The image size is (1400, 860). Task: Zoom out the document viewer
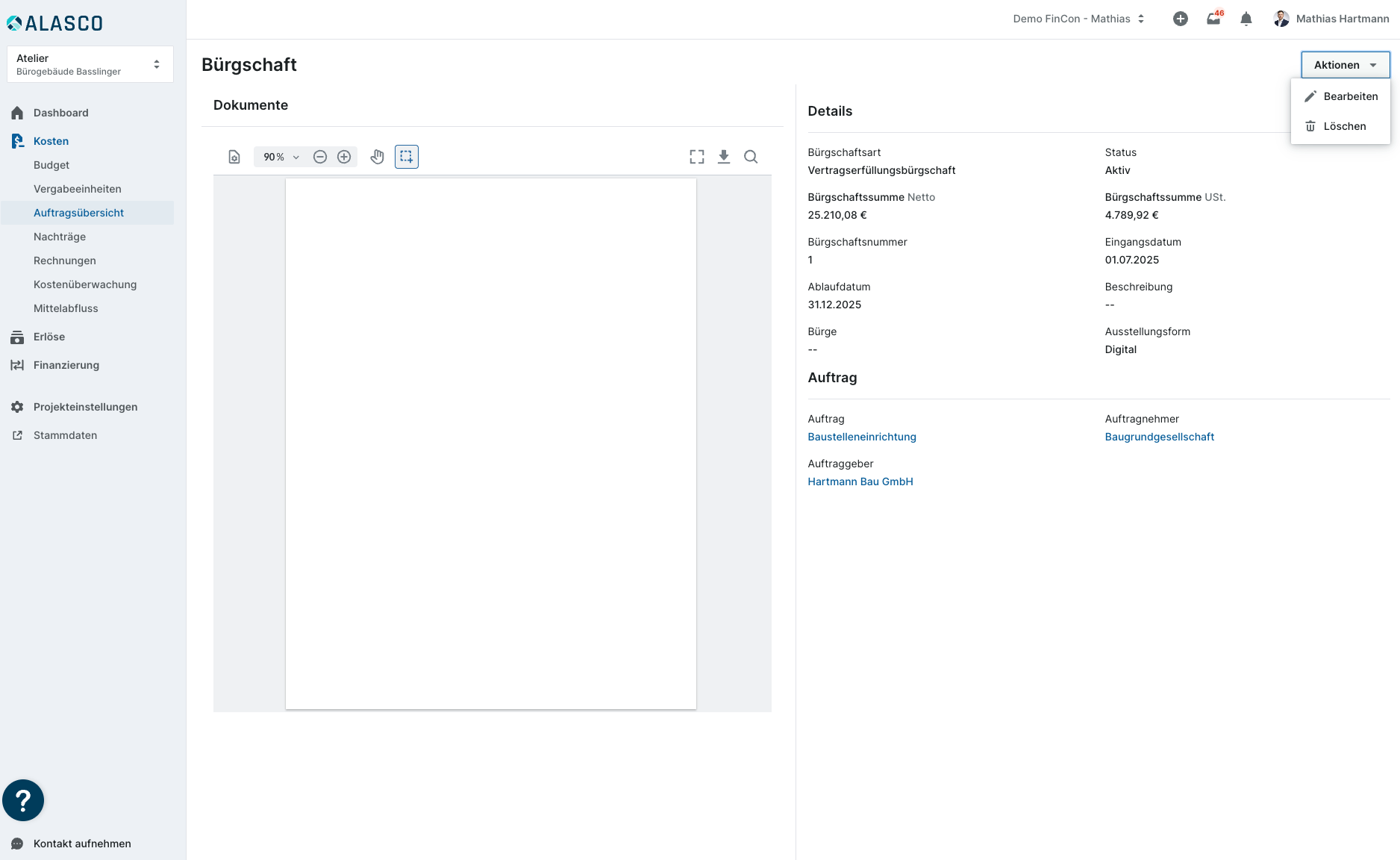pyautogui.click(x=320, y=157)
